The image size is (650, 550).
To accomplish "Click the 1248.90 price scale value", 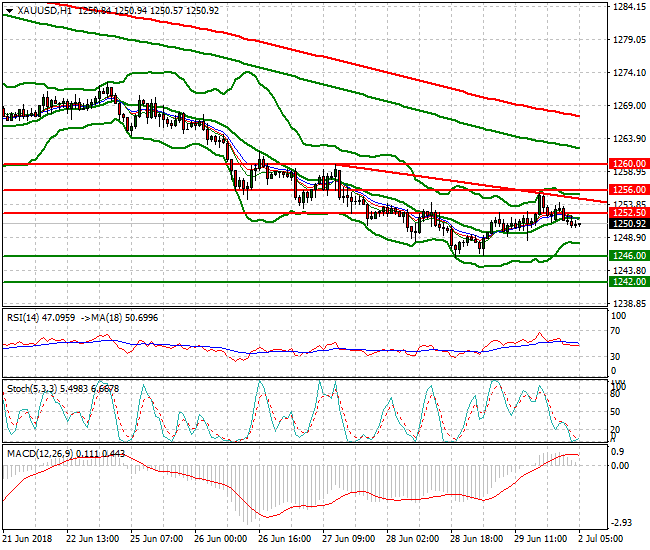I will [x=629, y=238].
